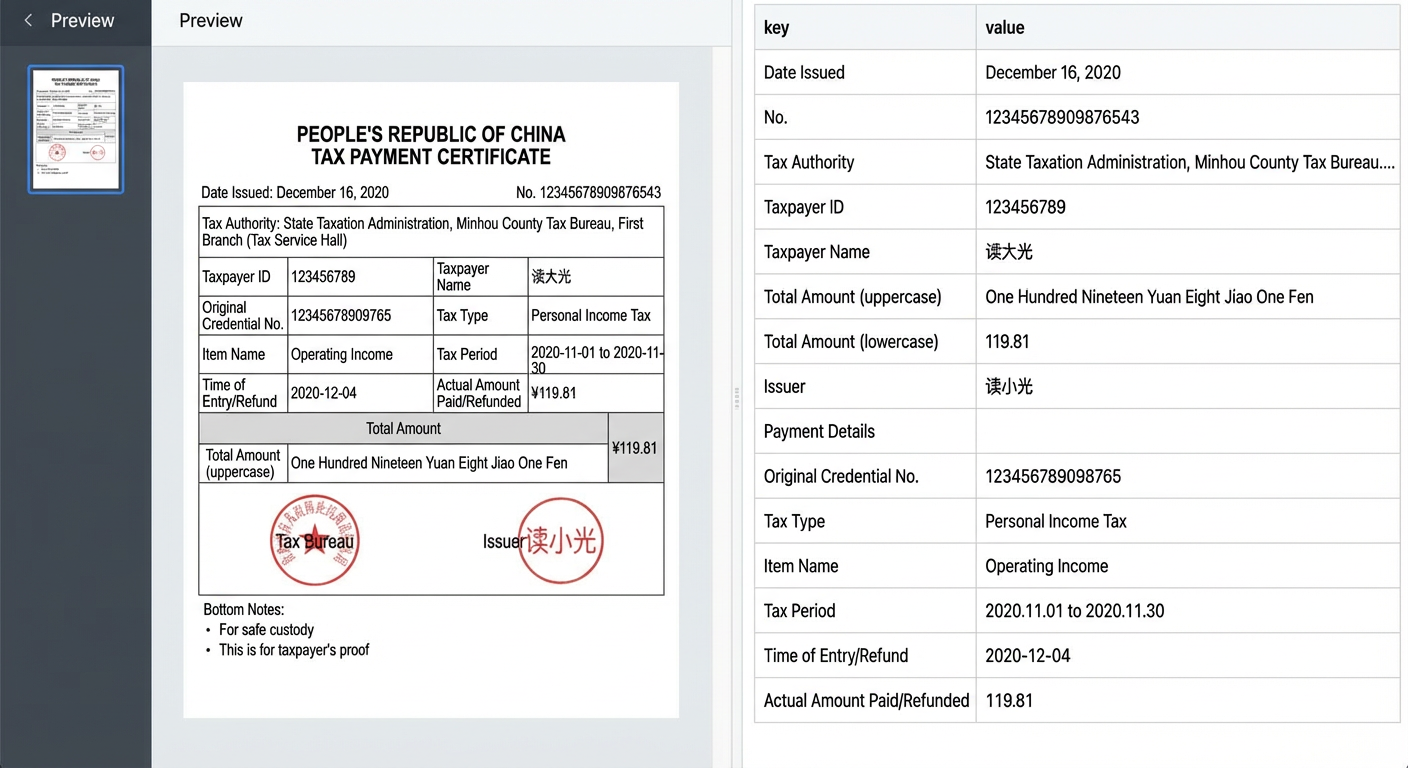The height and width of the screenshot is (768, 1408).
Task: Select the 'December 16, 2020' value cell
Action: (x=1188, y=73)
